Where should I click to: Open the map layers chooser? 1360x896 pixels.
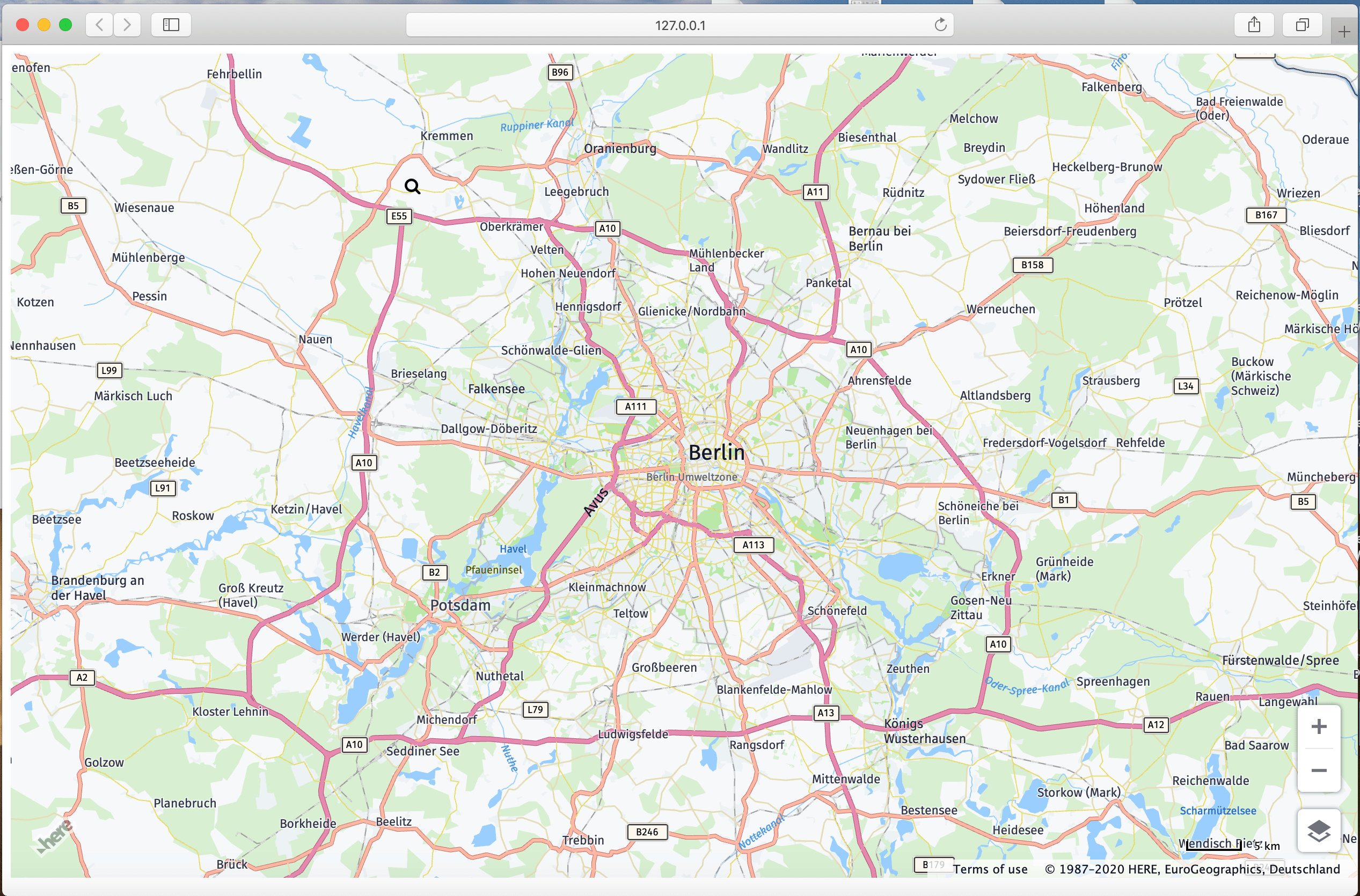1318,831
